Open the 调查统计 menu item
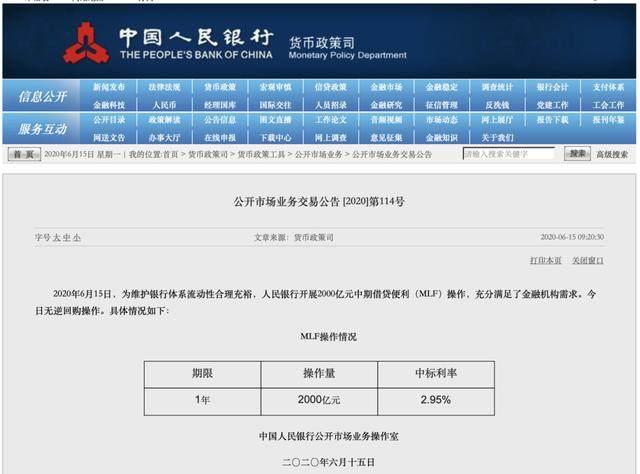Viewport: 640px width, 474px height. (x=497, y=87)
